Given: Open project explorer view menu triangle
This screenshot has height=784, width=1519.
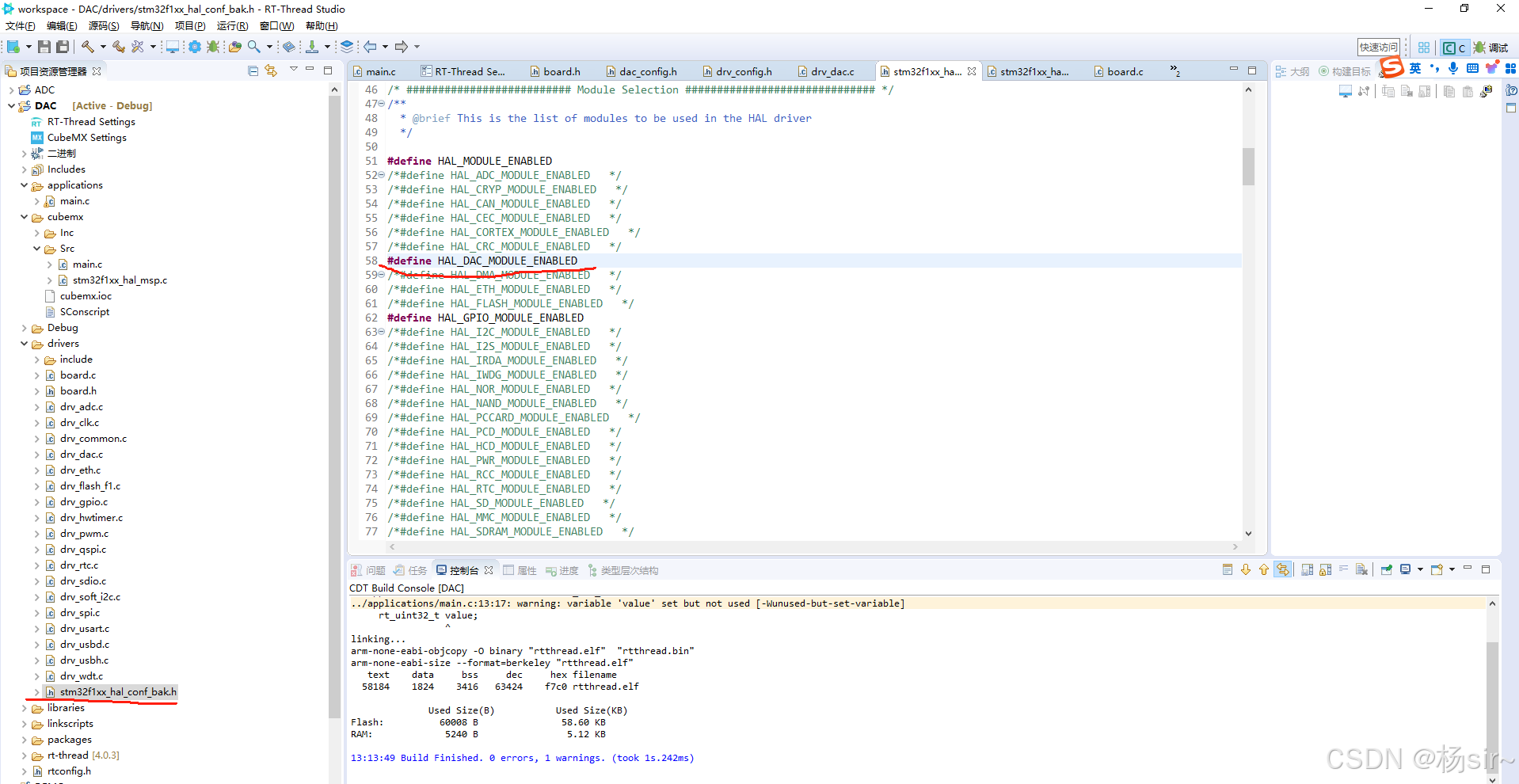Looking at the screenshot, I should coord(293,70).
